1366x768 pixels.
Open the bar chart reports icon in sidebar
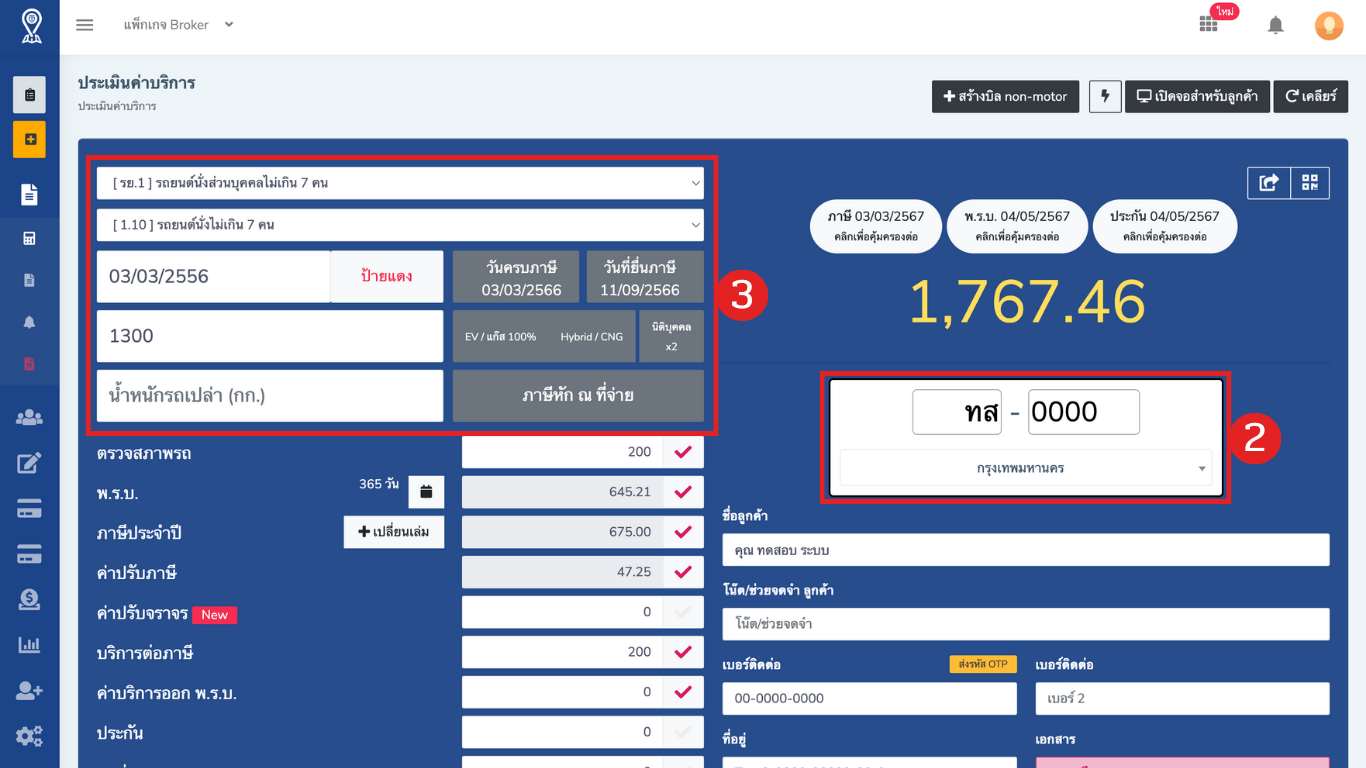pos(29,645)
